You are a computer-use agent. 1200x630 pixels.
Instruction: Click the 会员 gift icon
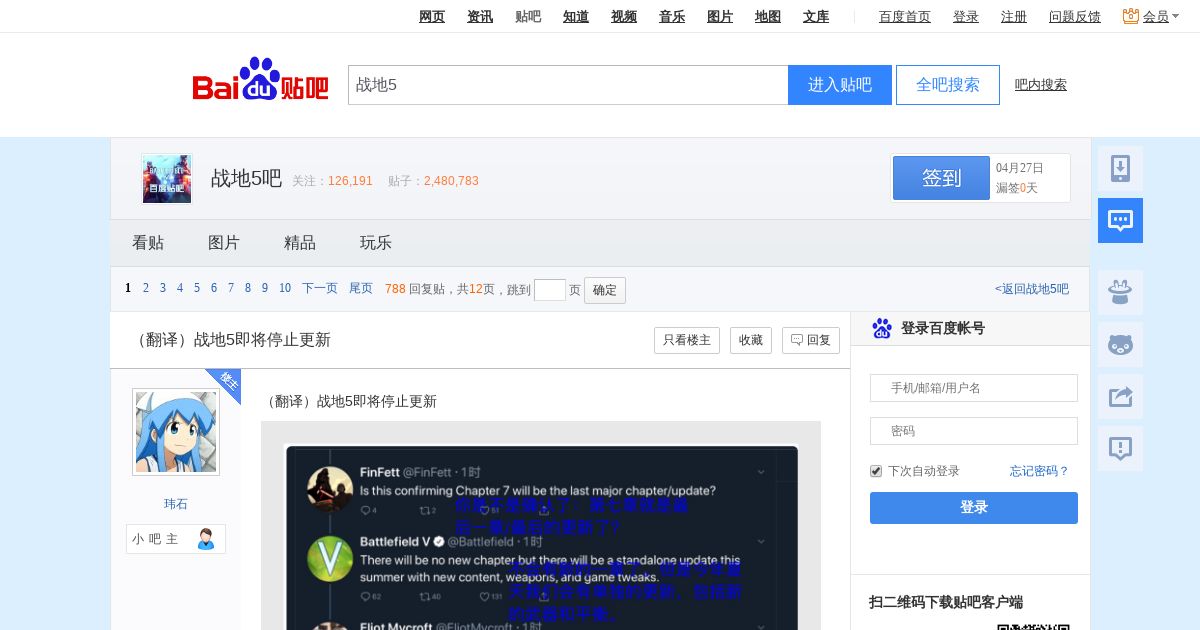pyautogui.click(x=1131, y=16)
